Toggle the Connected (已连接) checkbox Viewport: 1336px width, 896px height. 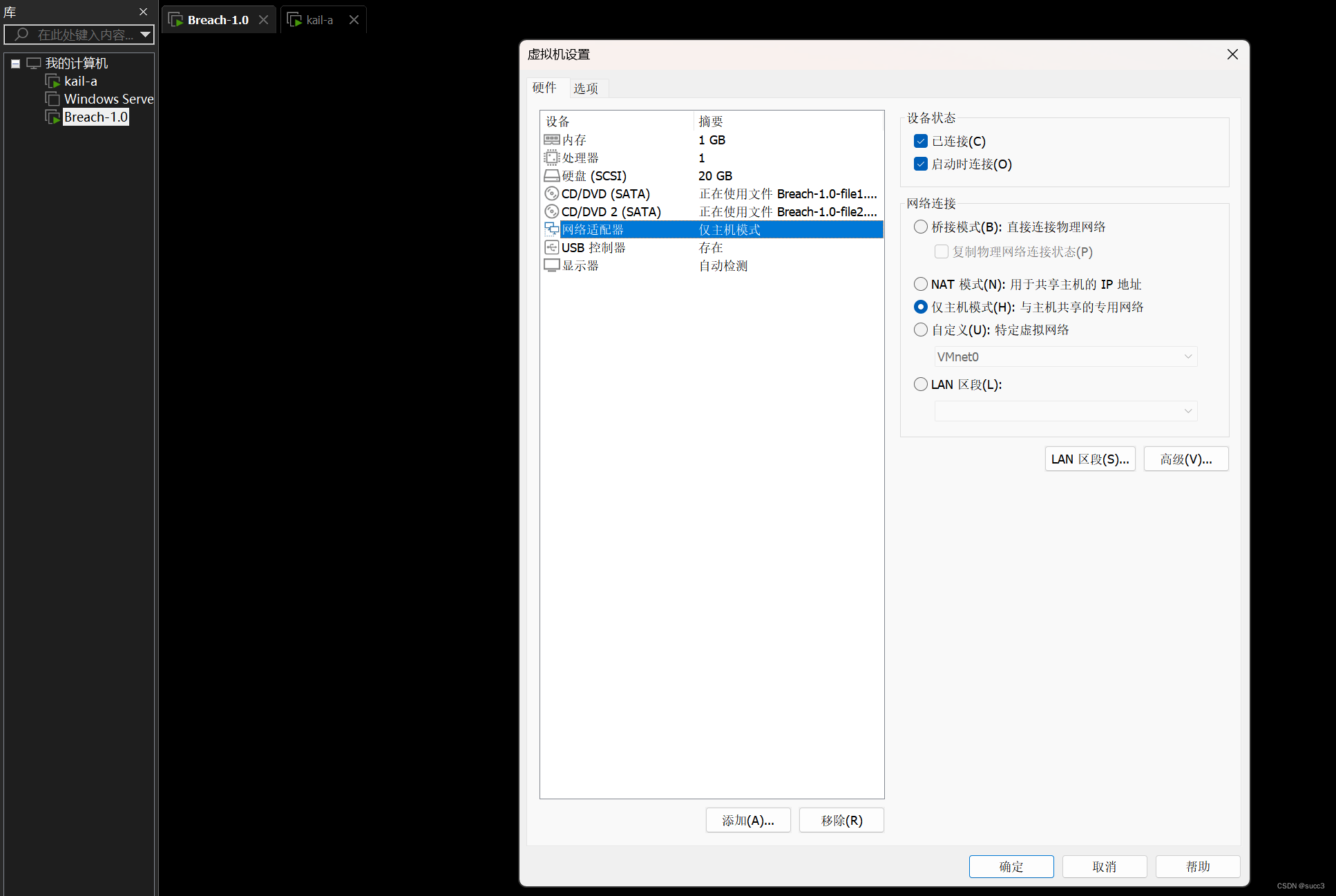(x=921, y=141)
